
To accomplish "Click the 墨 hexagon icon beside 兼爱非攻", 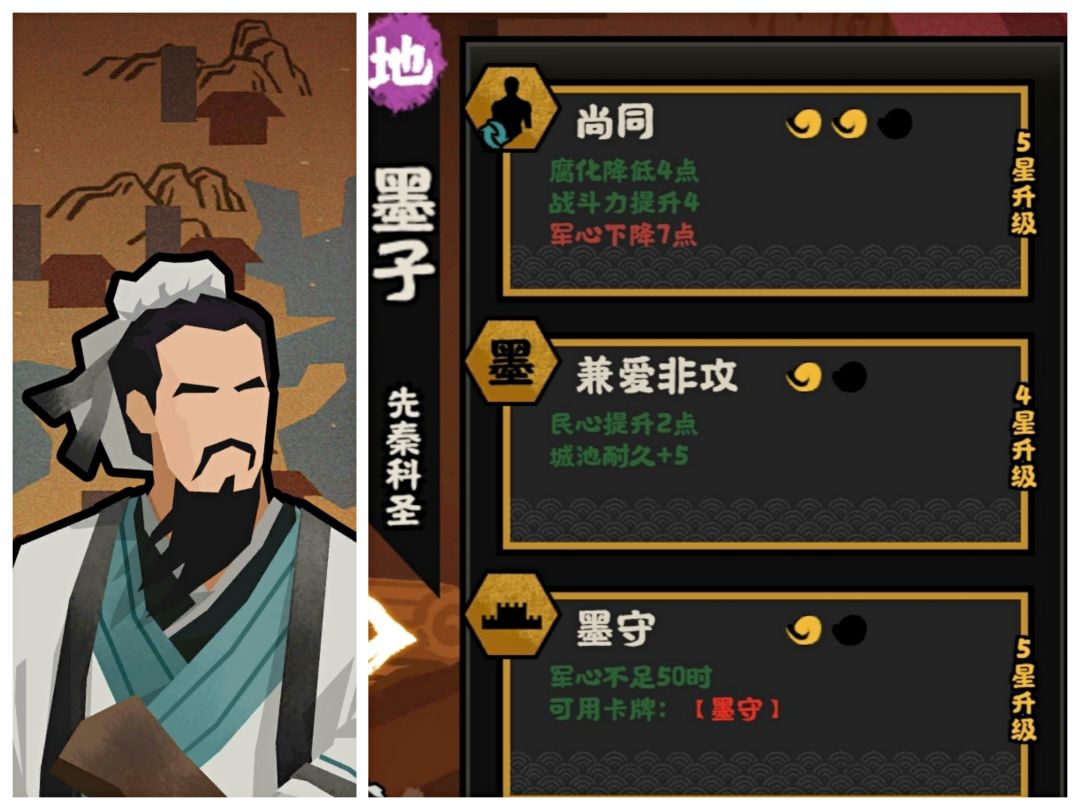I will (x=511, y=362).
